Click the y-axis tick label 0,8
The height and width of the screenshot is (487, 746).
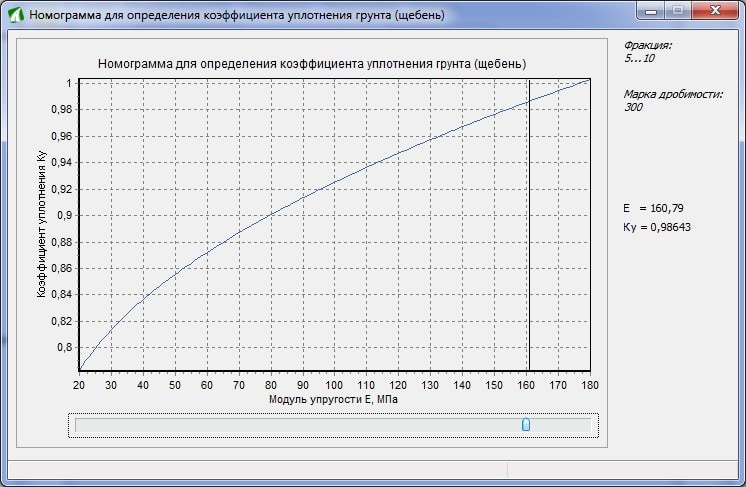pos(65,347)
